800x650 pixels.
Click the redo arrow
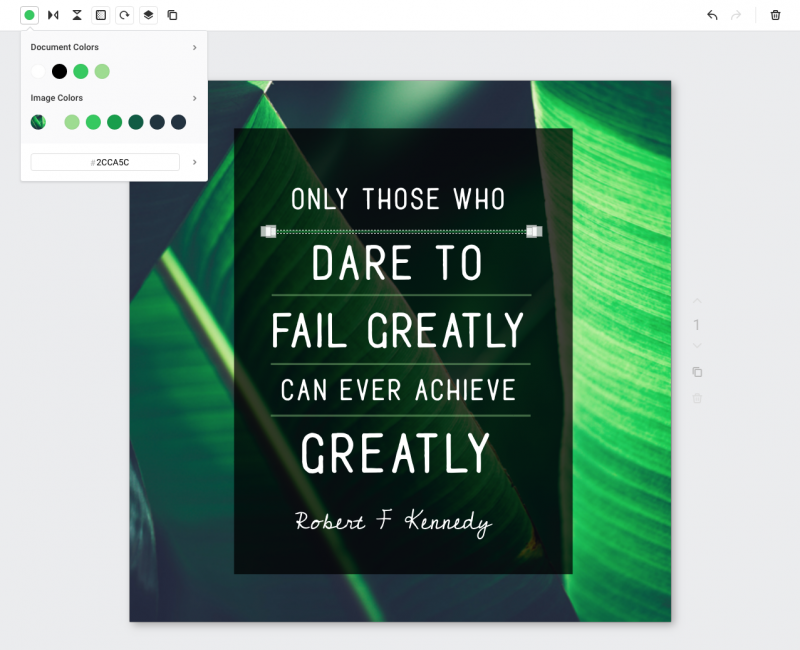(x=736, y=15)
